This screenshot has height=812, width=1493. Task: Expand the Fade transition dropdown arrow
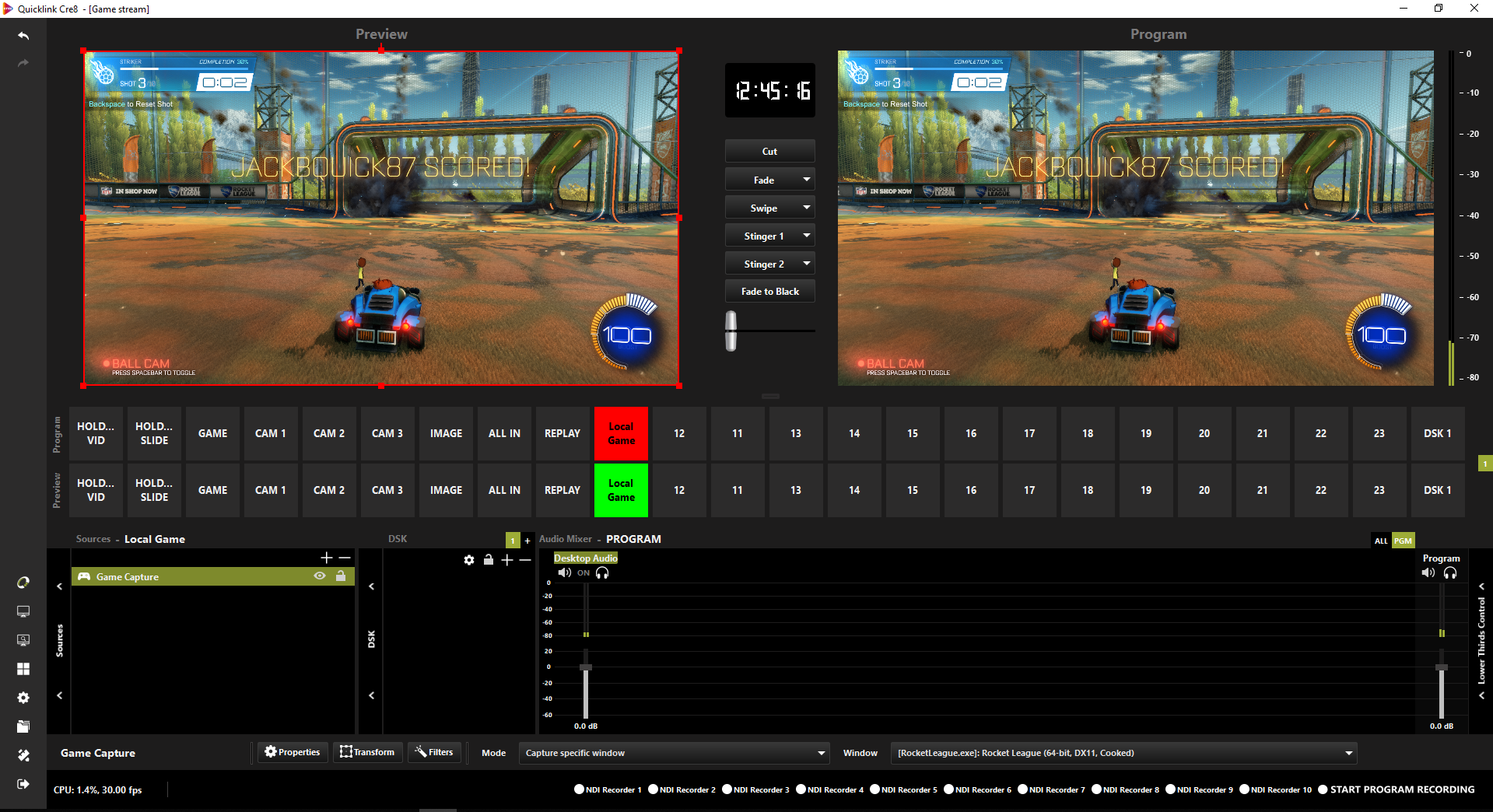(x=807, y=180)
